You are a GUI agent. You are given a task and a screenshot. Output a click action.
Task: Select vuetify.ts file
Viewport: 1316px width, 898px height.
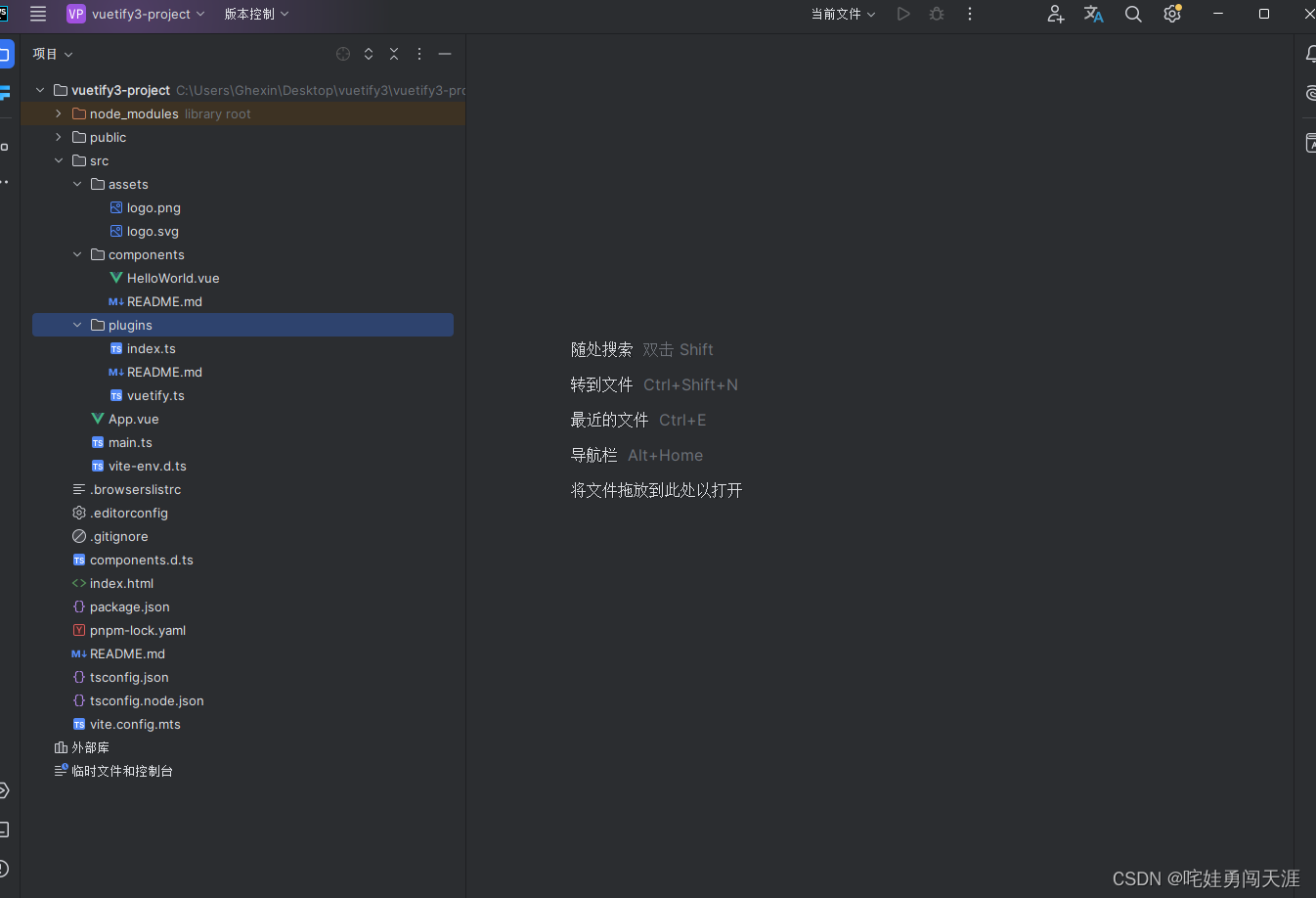155,395
